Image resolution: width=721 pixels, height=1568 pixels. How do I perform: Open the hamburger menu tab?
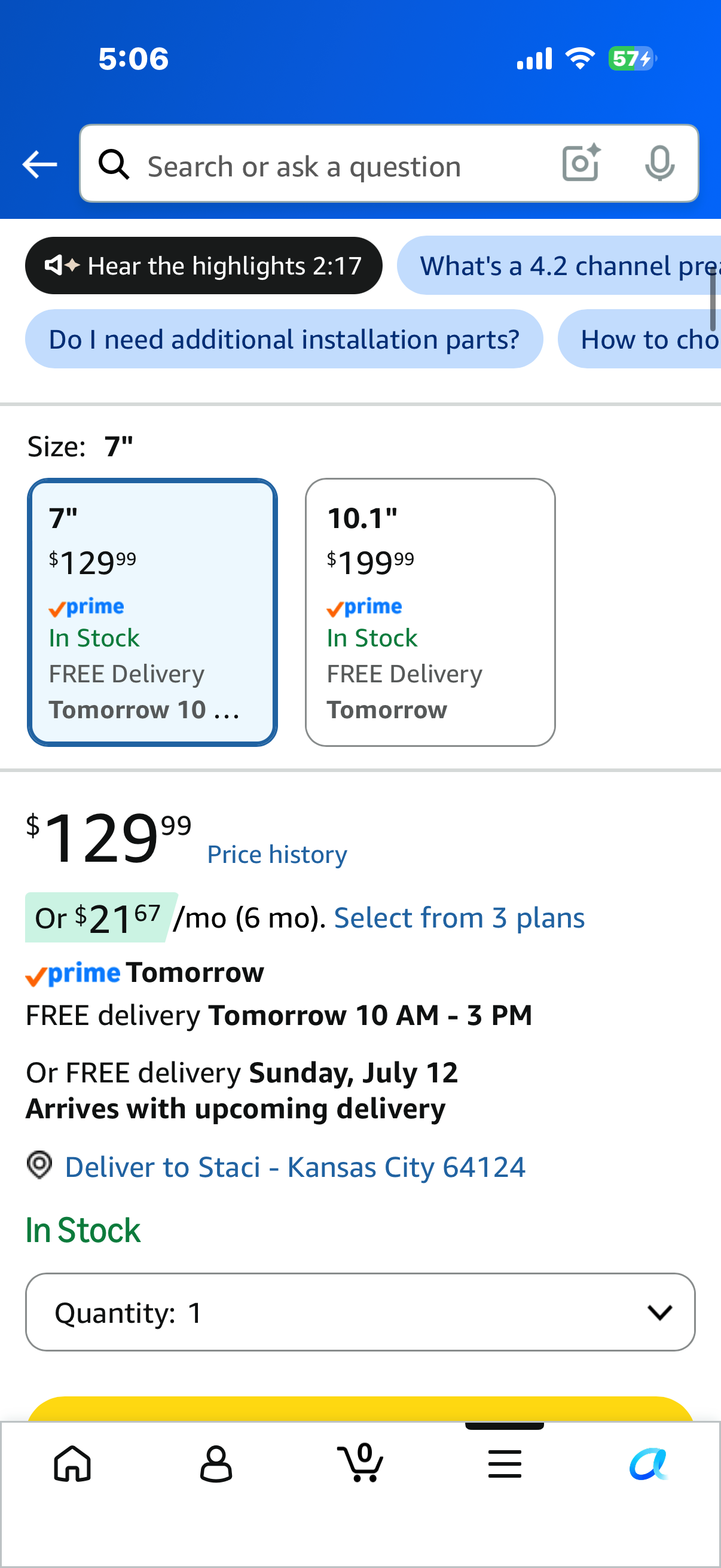pyautogui.click(x=505, y=1463)
